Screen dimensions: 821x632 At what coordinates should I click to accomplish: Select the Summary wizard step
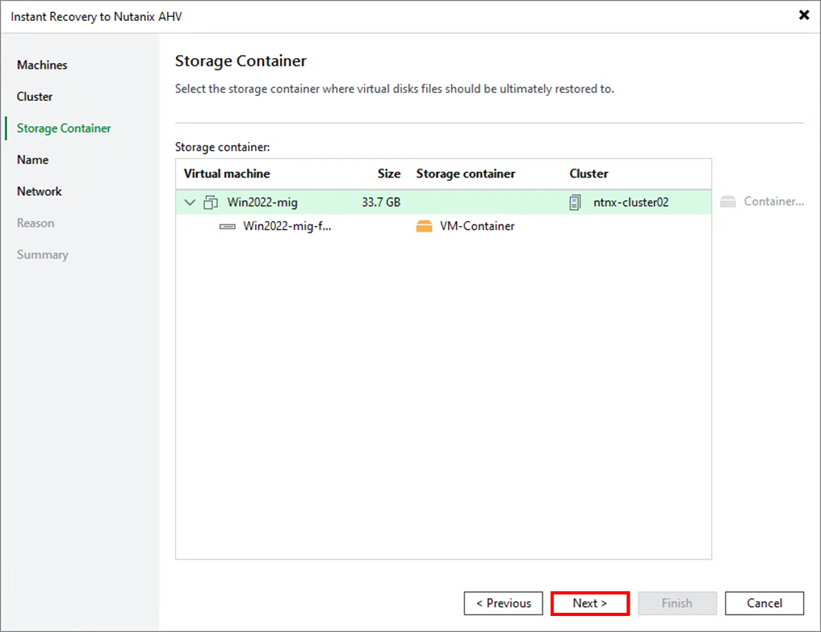pos(42,255)
